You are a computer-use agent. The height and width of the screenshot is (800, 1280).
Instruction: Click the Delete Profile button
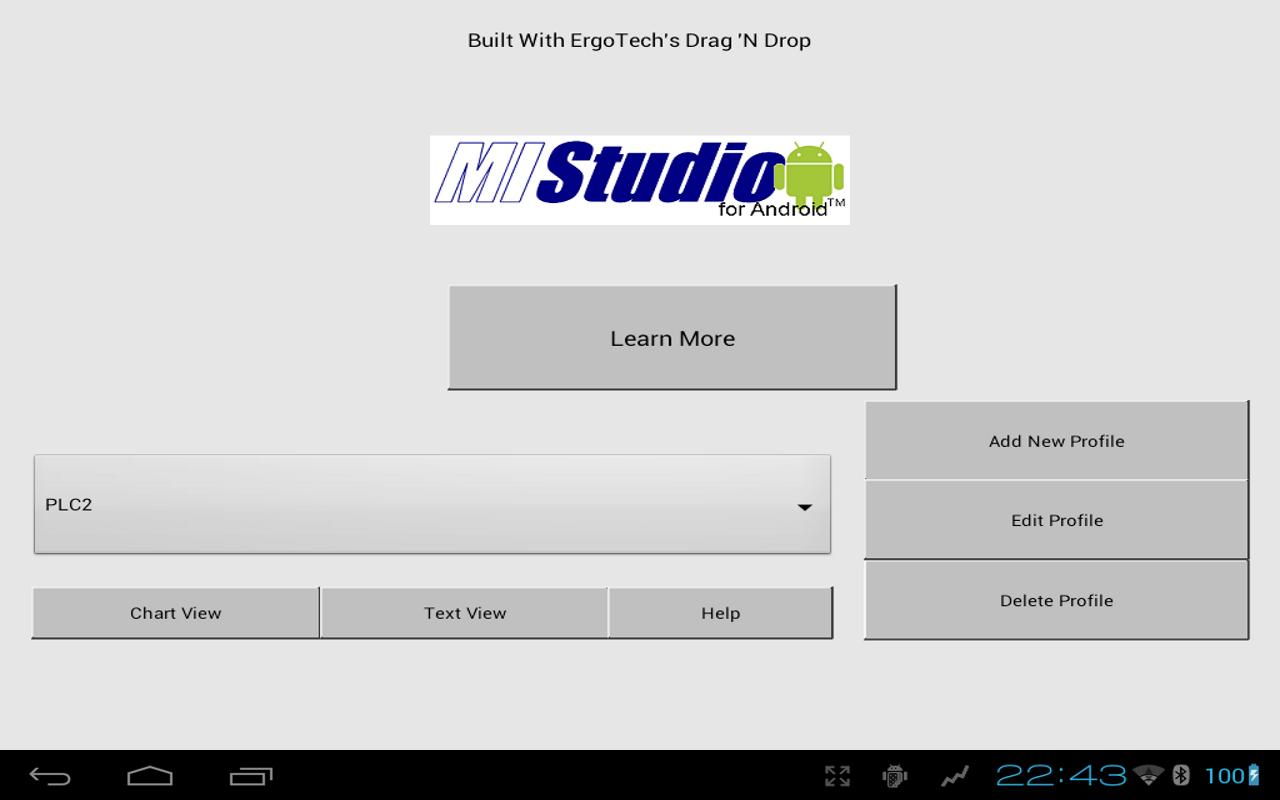[1057, 600]
